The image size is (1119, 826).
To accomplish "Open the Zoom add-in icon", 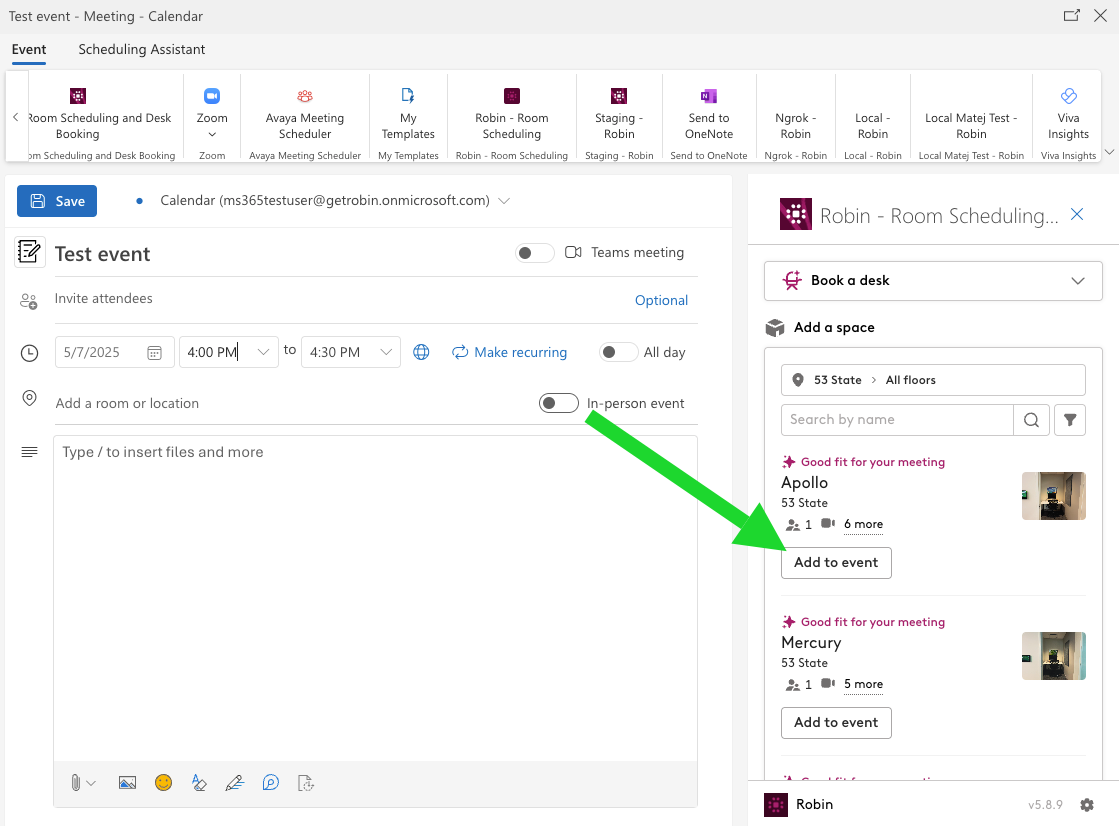I will [x=212, y=96].
